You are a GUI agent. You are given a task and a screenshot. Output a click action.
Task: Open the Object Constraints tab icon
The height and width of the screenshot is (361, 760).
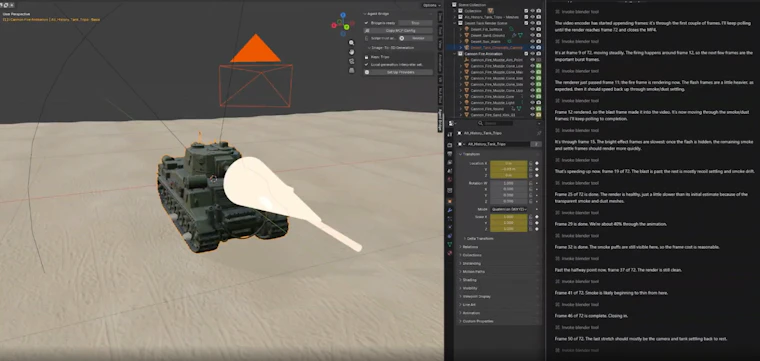(449, 235)
